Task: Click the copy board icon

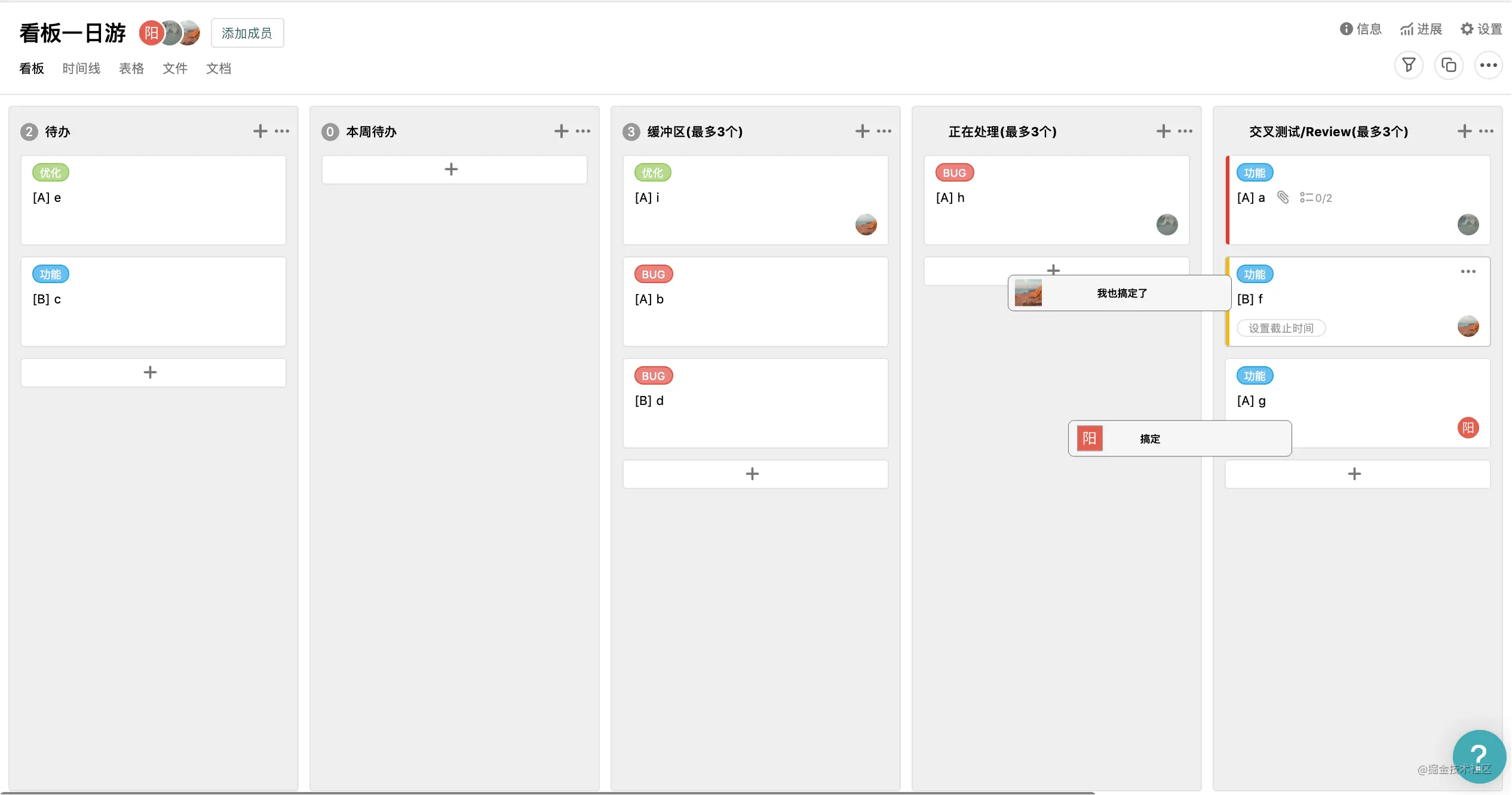Action: click(x=1449, y=65)
